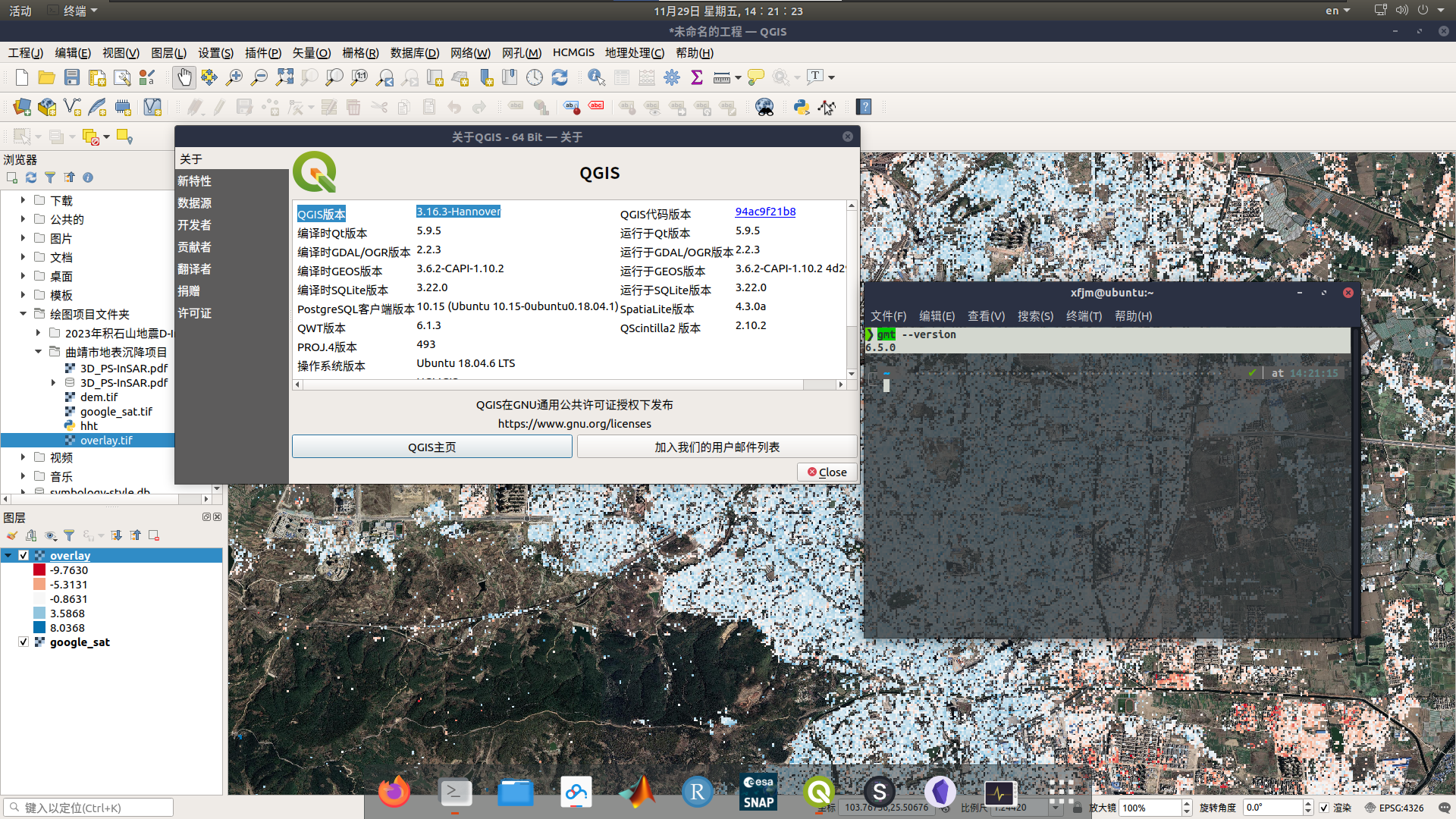This screenshot has width=1456, height=819.
Task: Save project with the floppy disk icon
Action: click(x=71, y=77)
